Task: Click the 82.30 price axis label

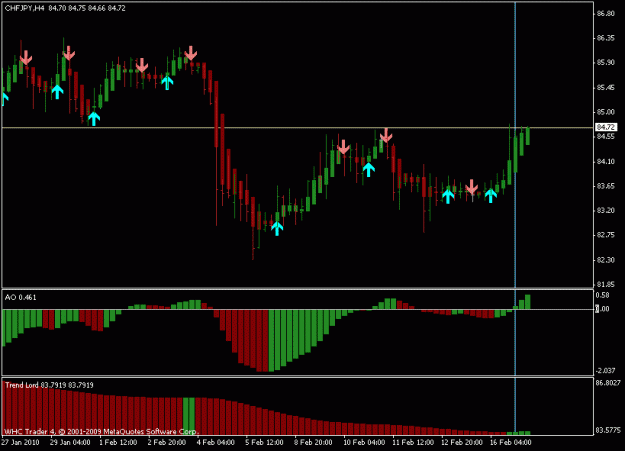Action: (x=606, y=260)
